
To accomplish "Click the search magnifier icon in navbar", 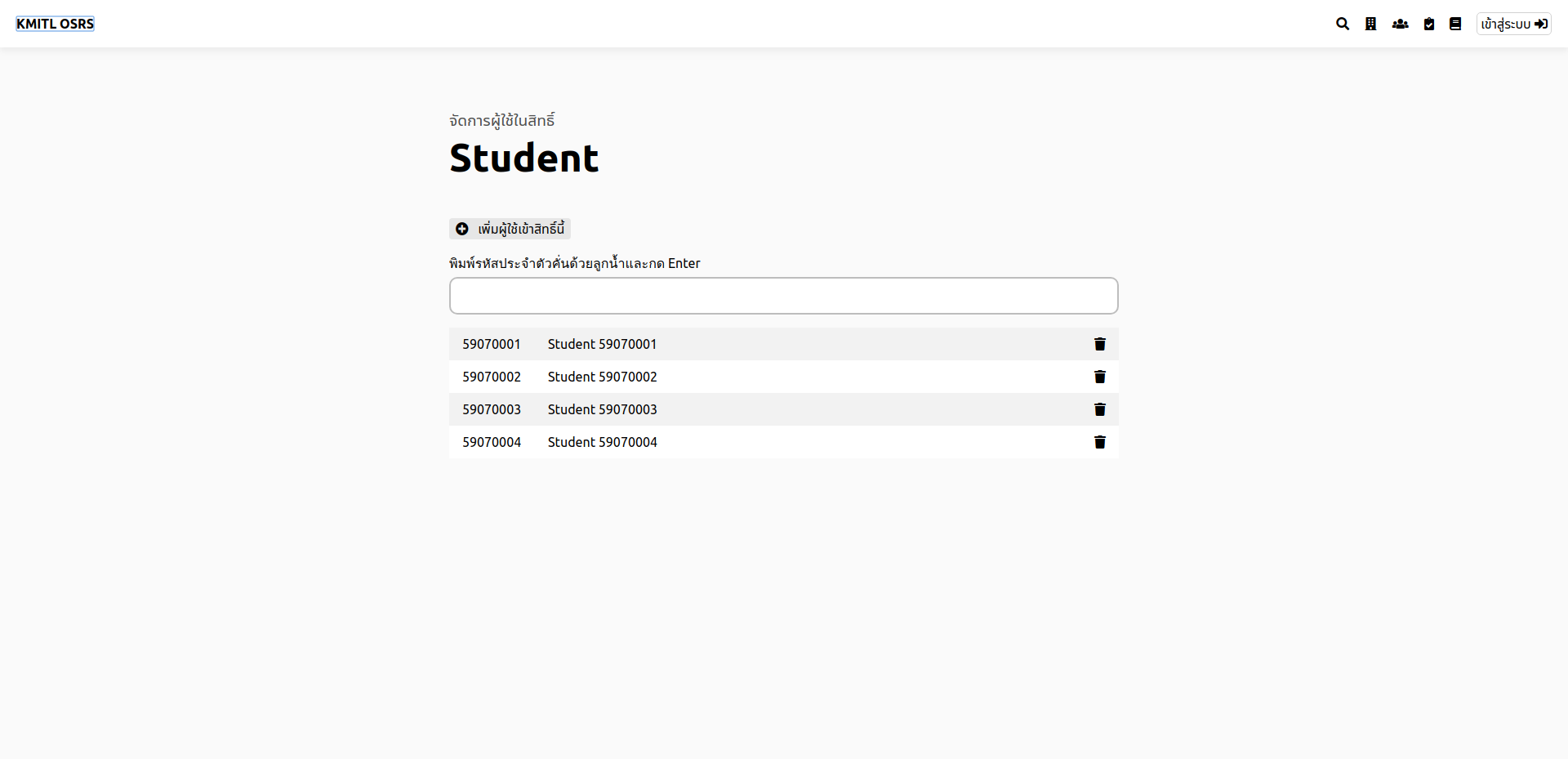I will (x=1342, y=24).
